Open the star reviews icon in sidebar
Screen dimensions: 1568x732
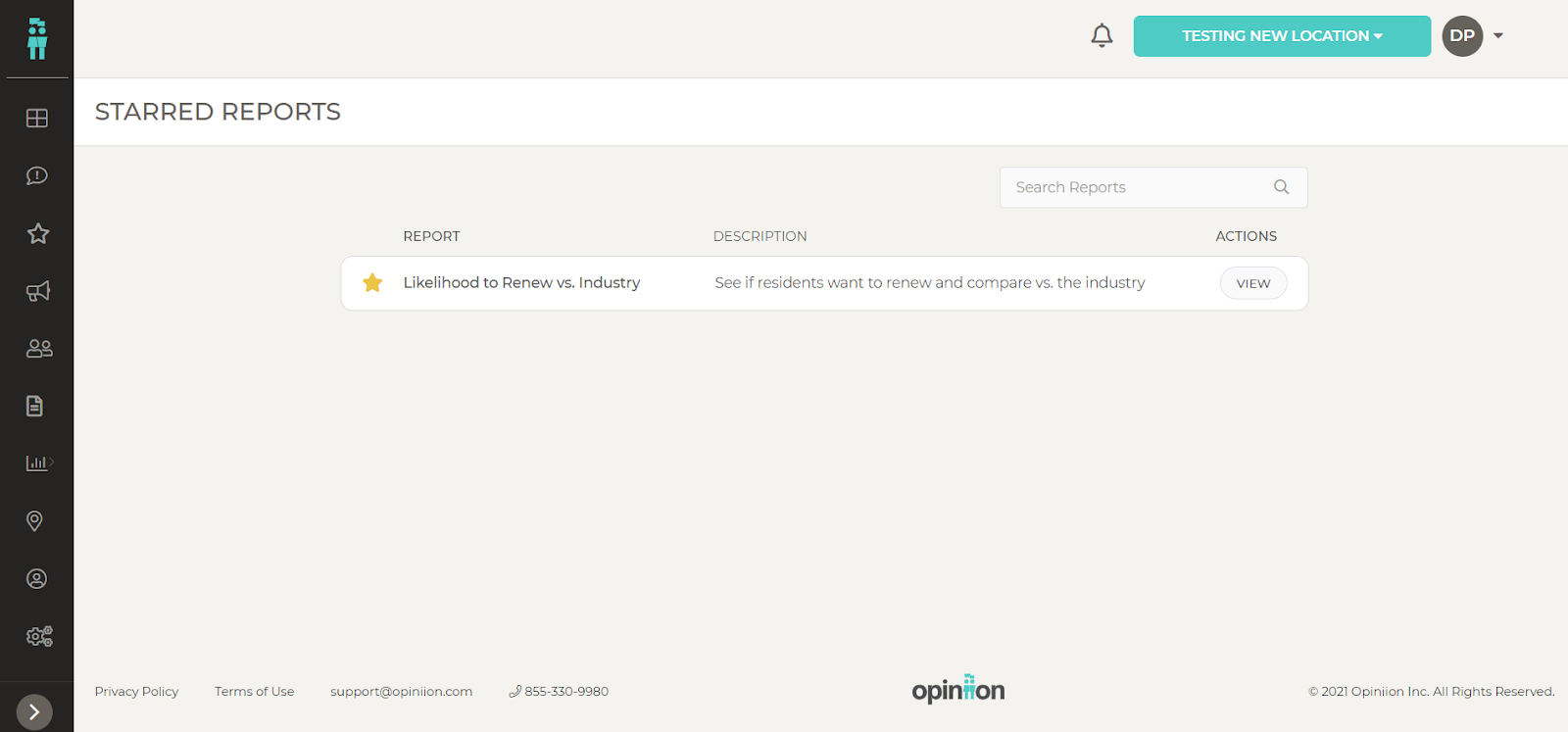37,233
